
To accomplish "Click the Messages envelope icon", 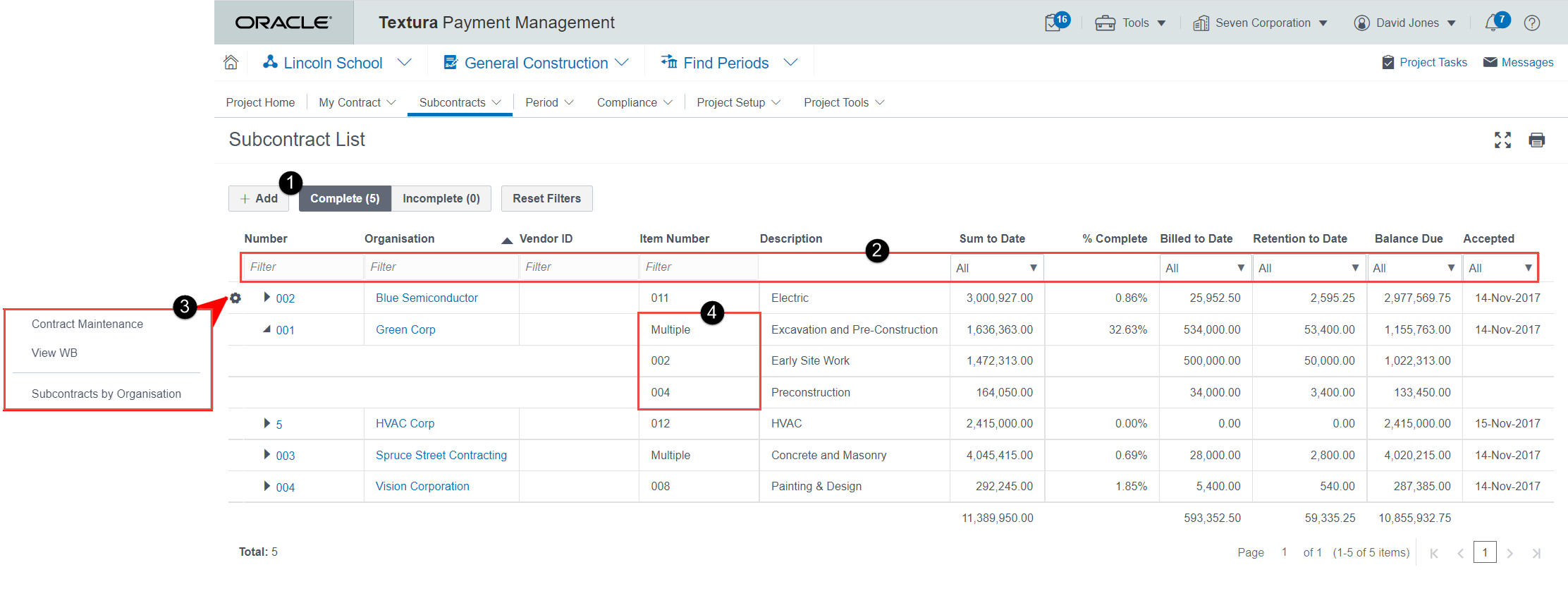I will pyautogui.click(x=1490, y=62).
